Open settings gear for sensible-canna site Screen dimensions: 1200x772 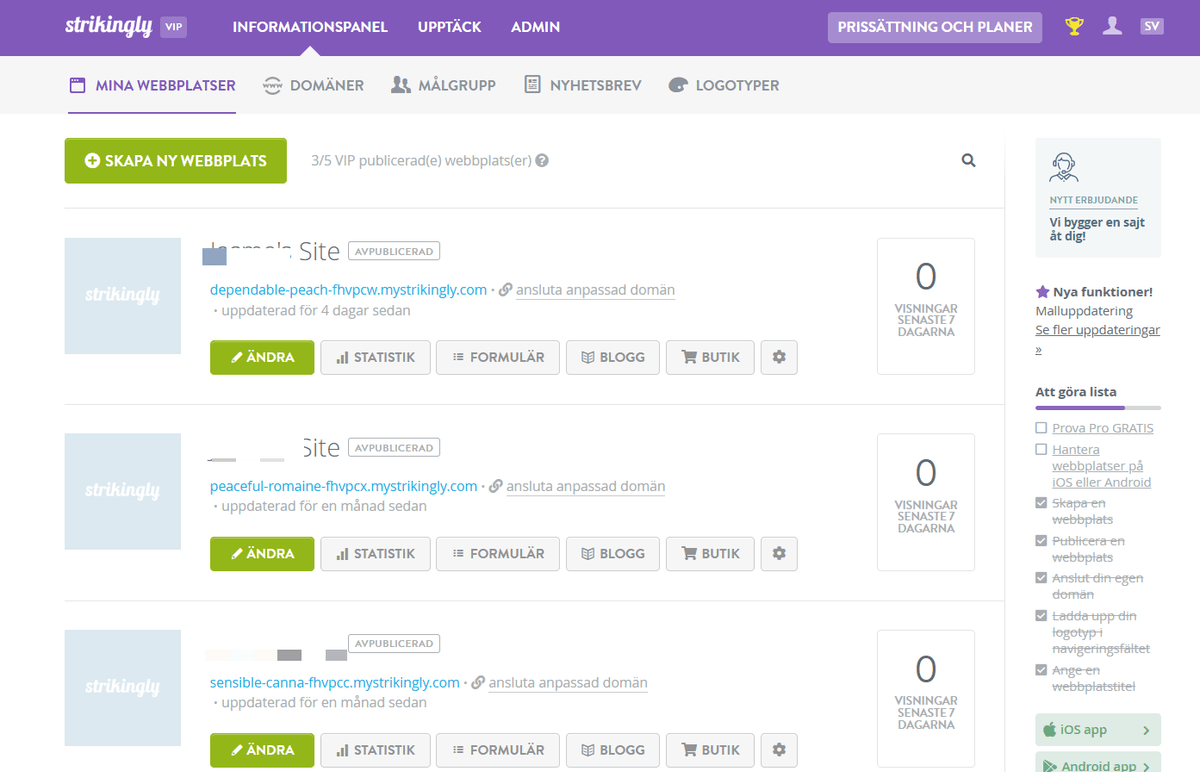[779, 750]
